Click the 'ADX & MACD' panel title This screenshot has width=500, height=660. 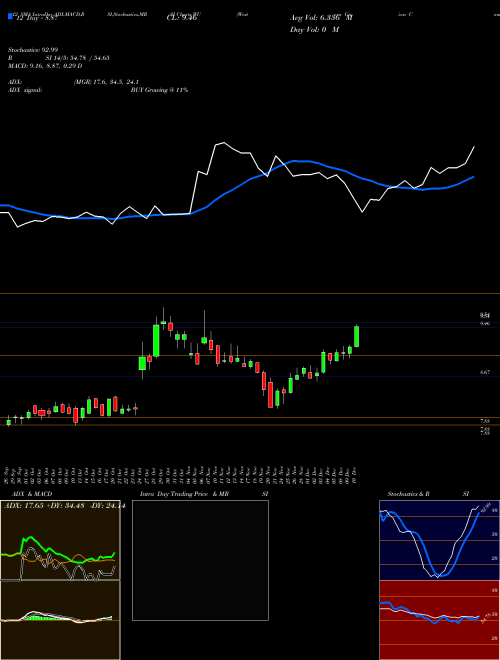coord(32,494)
